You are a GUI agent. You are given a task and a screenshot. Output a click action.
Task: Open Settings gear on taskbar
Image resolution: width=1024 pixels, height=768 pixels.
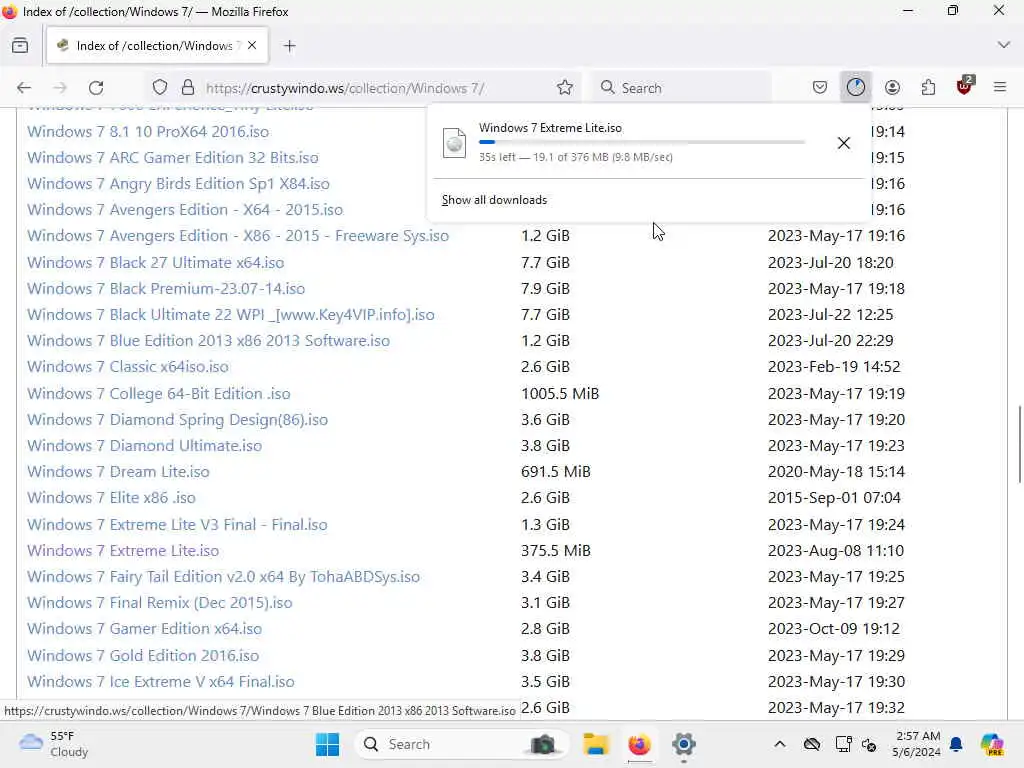click(x=683, y=744)
